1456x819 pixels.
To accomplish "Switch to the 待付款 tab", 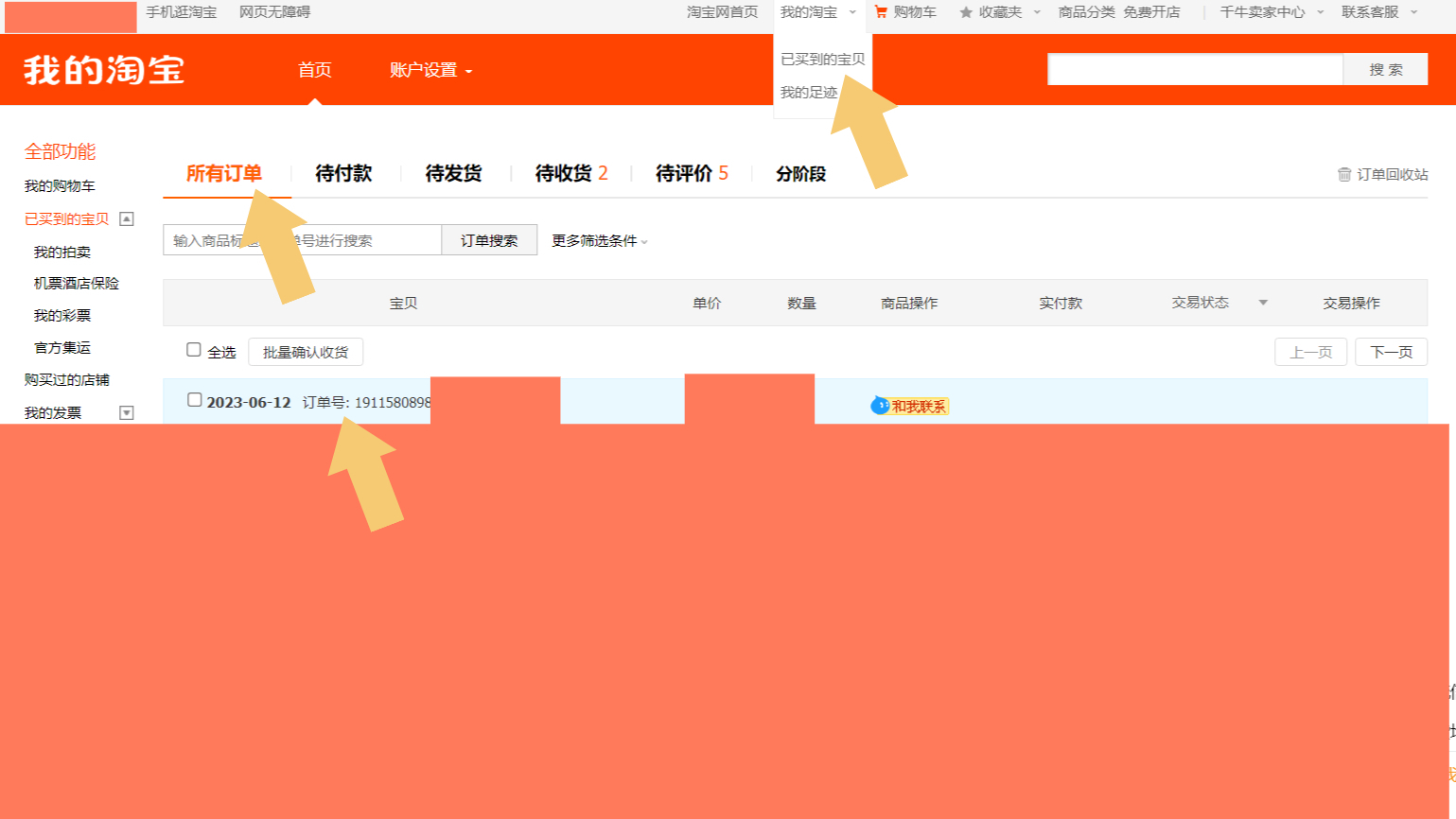I will click(x=343, y=173).
